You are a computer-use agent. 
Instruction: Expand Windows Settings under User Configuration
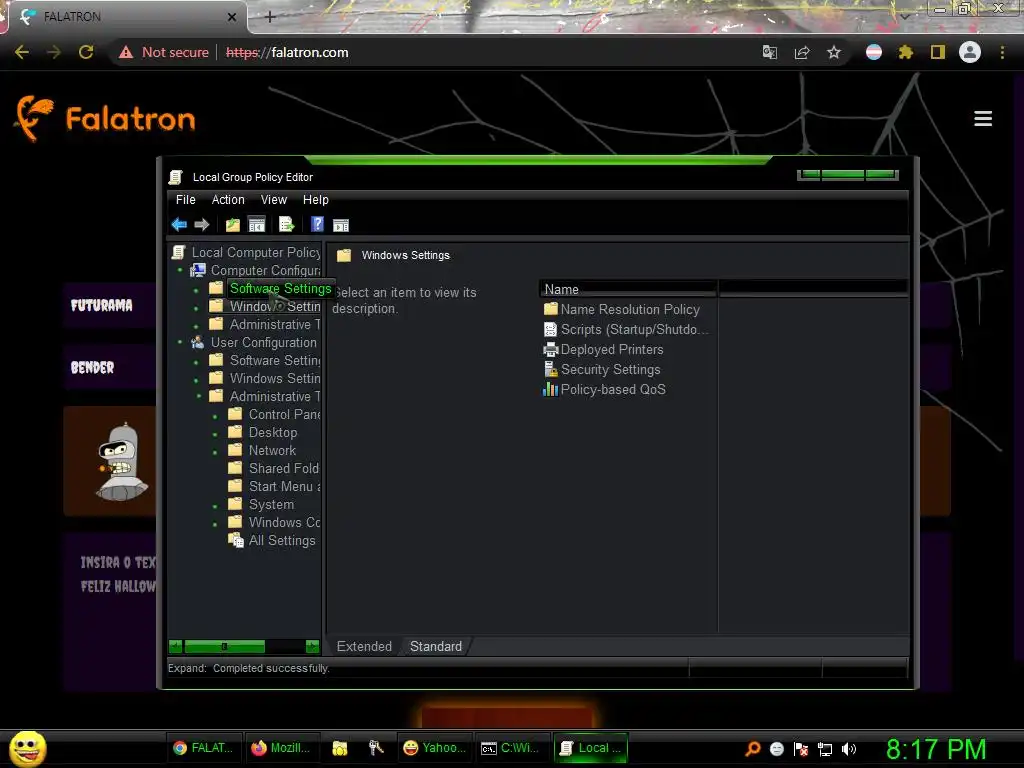click(196, 379)
